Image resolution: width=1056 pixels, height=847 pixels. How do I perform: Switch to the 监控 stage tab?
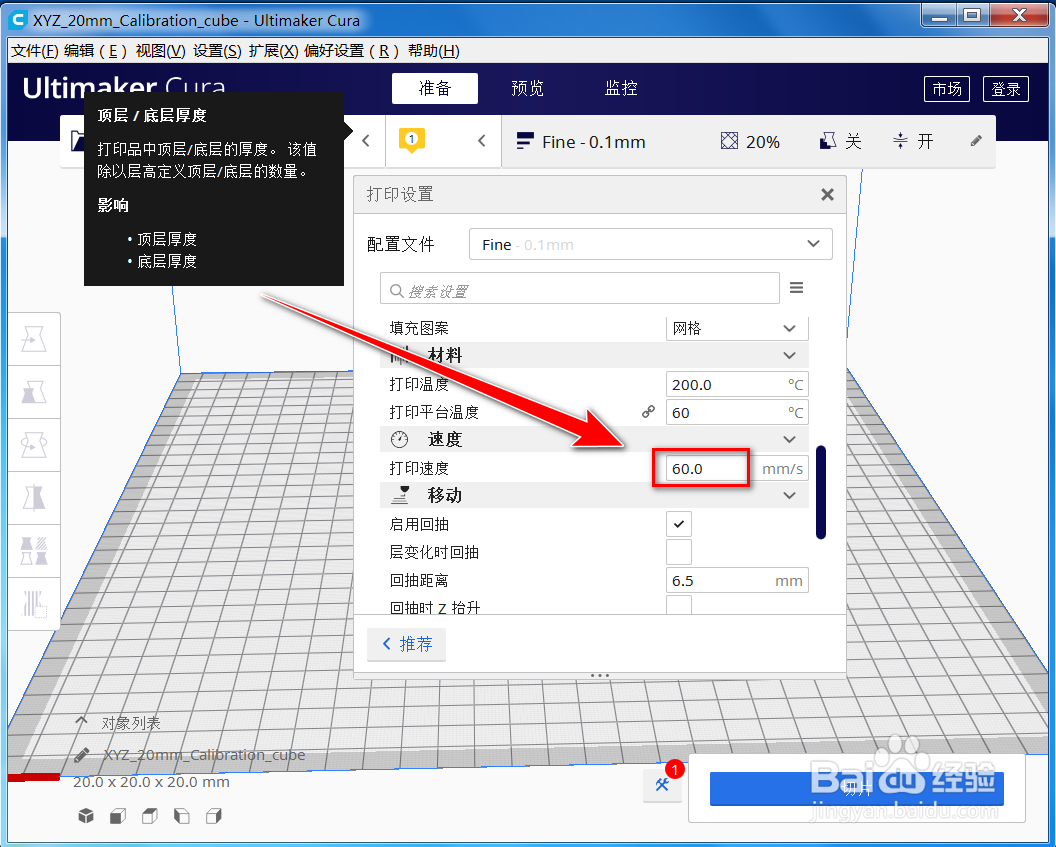click(621, 88)
